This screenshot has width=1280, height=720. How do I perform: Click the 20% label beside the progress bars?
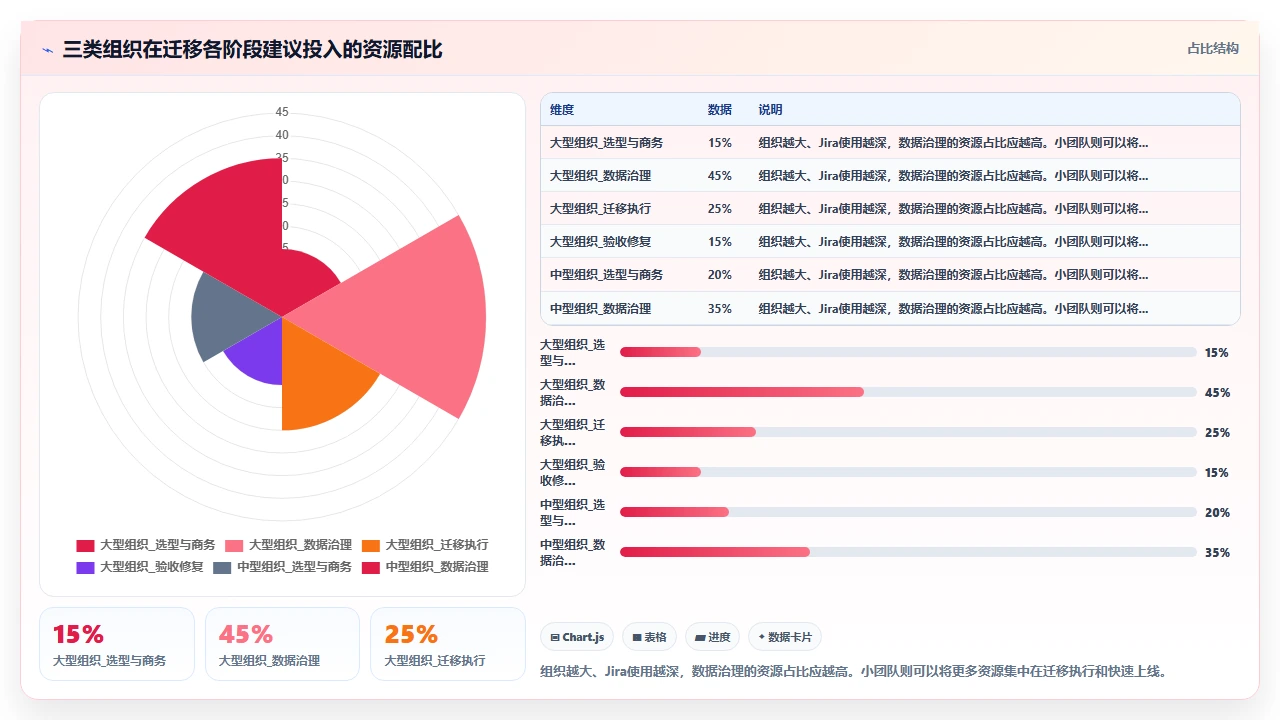[1217, 513]
